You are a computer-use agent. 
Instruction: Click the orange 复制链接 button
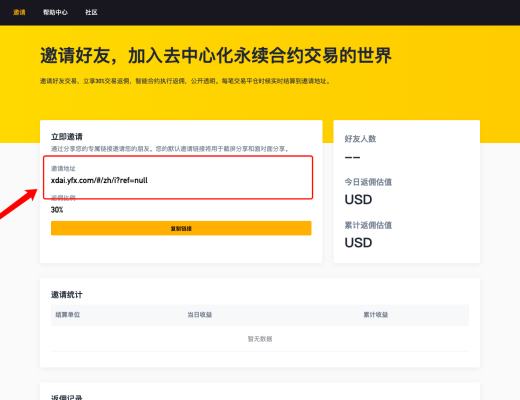181,228
